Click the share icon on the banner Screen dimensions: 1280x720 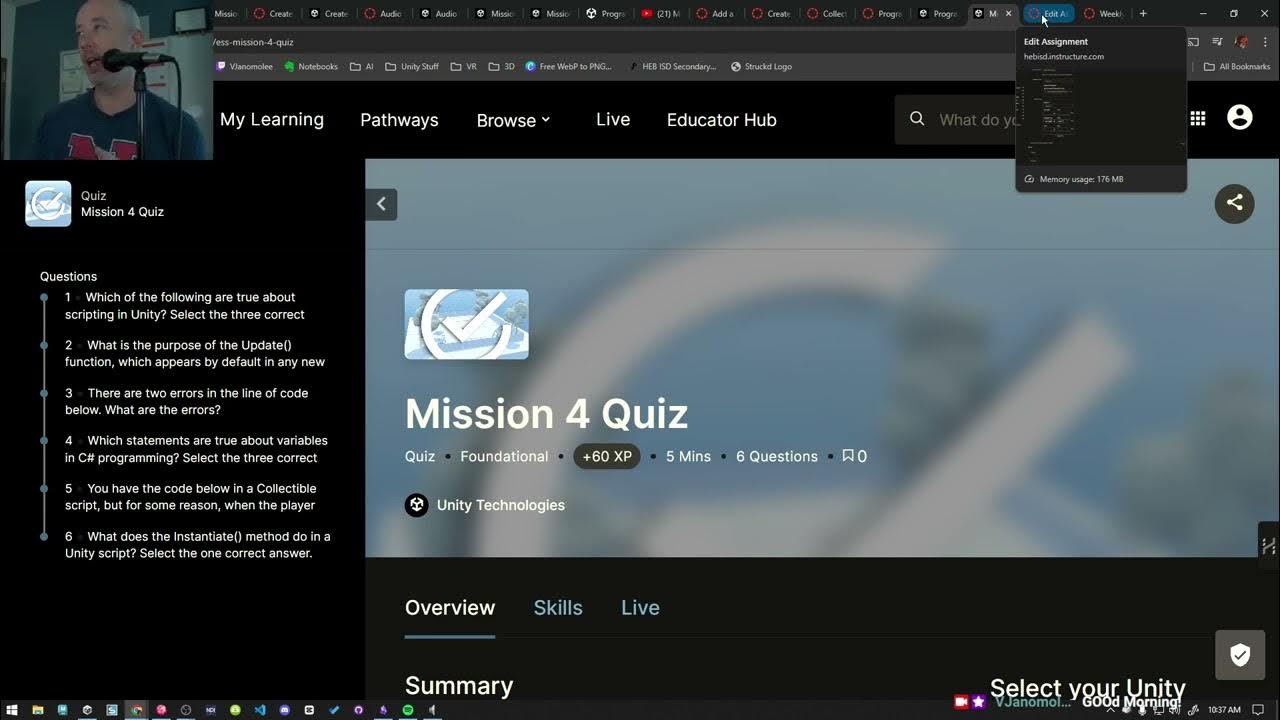[x=1234, y=203]
